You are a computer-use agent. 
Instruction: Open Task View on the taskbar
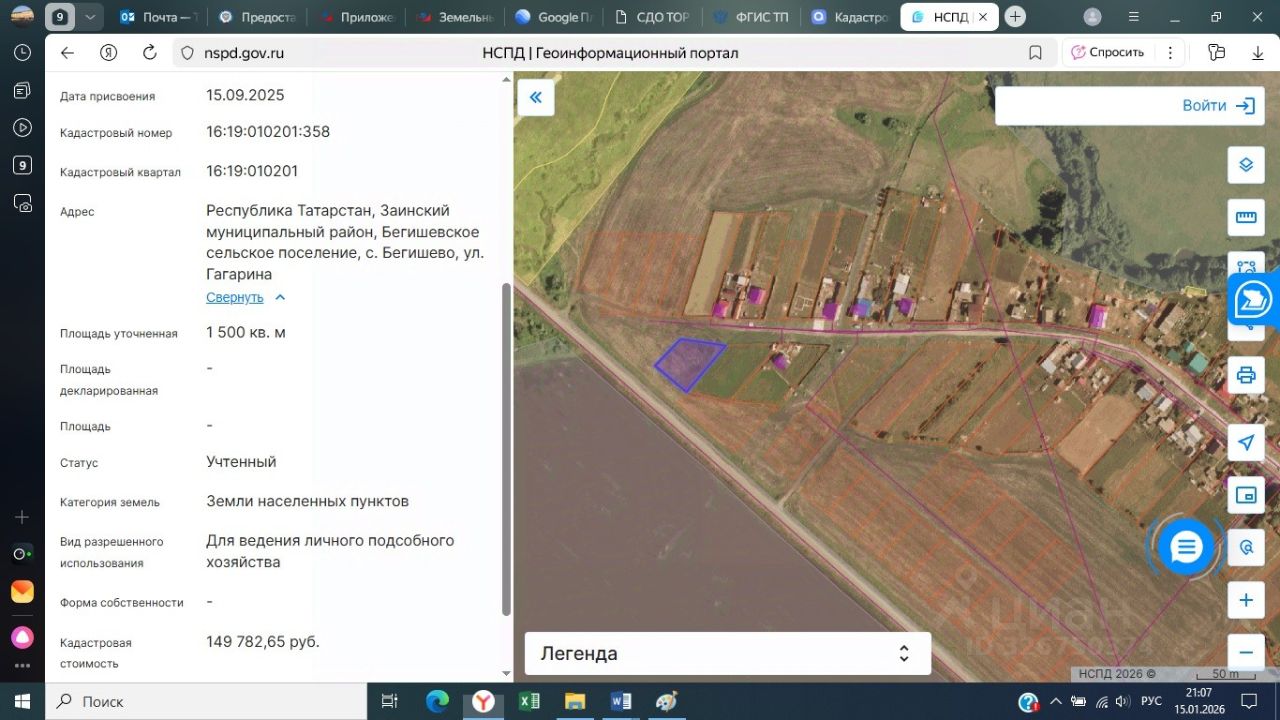[390, 701]
